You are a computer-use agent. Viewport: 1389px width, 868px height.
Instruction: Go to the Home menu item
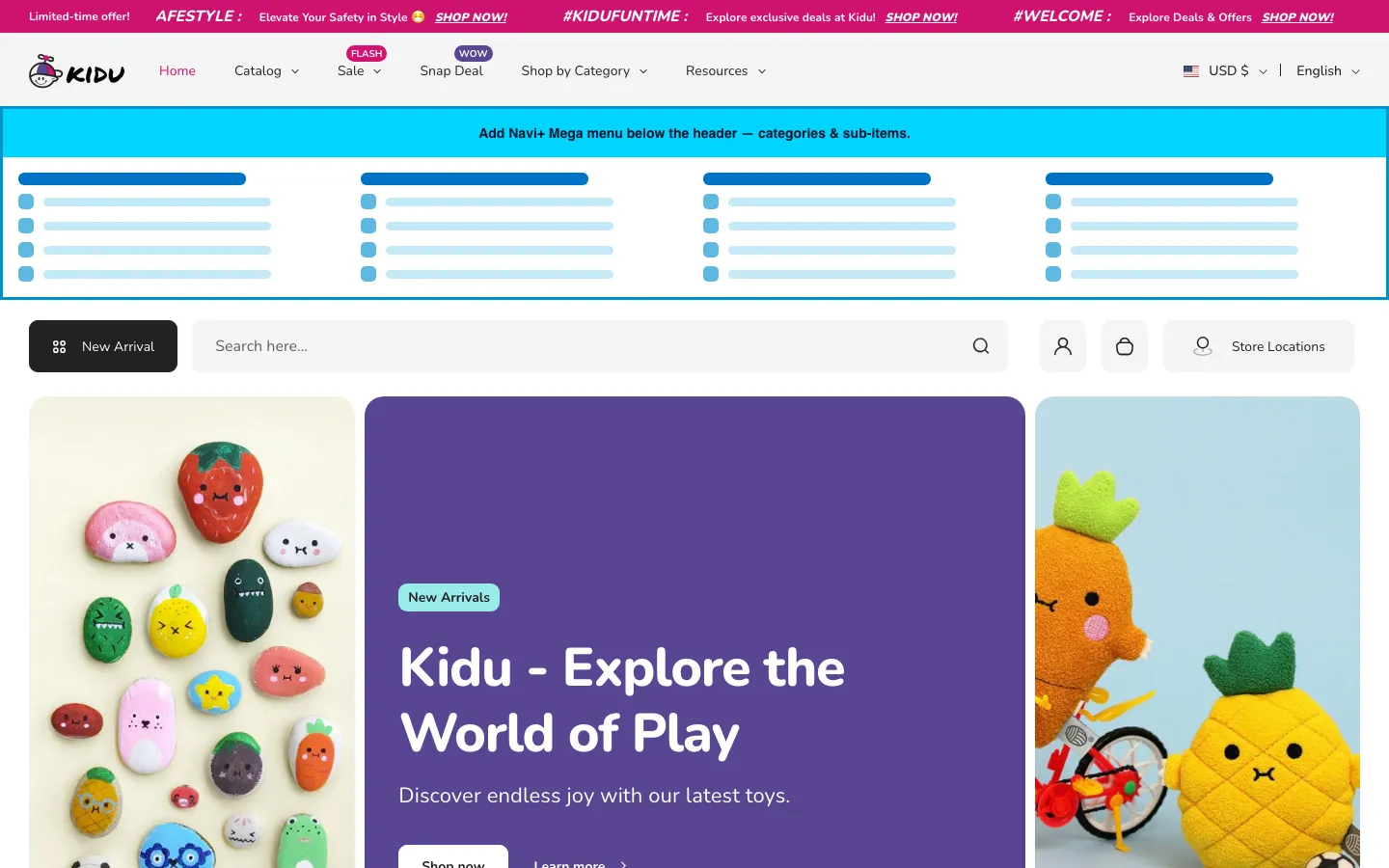click(177, 71)
